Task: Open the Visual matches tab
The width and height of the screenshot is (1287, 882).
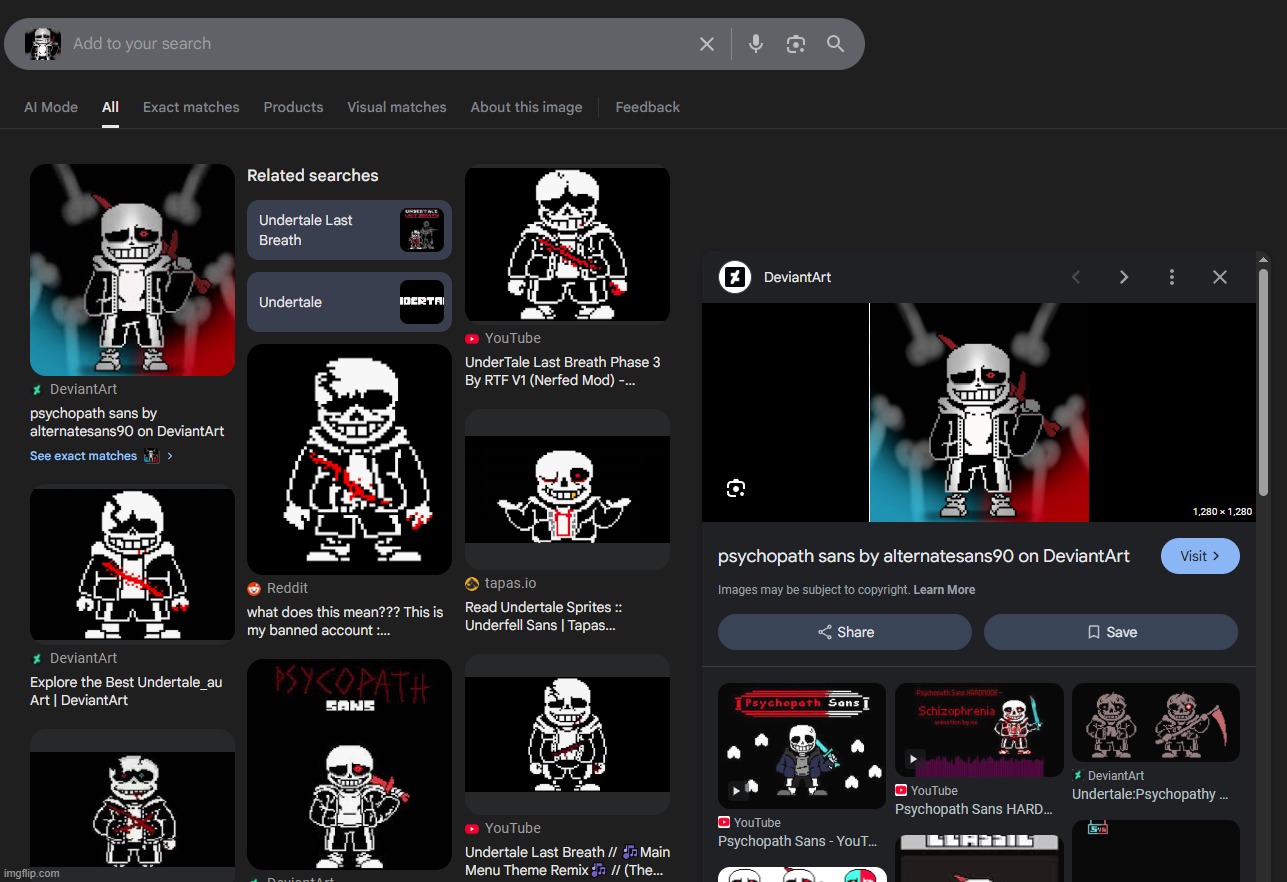Action: pyautogui.click(x=396, y=107)
